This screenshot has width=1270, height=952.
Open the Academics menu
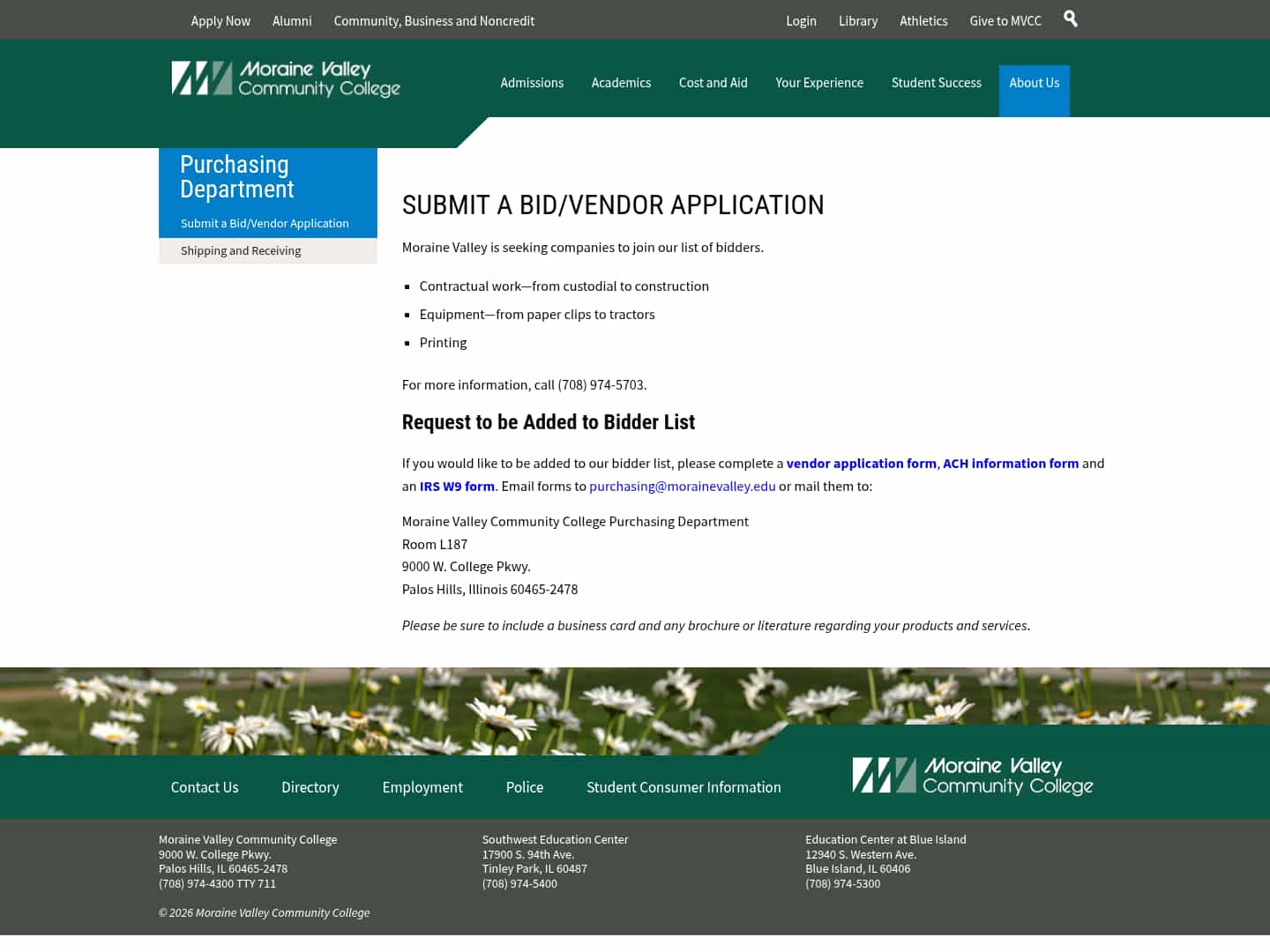pos(621,83)
